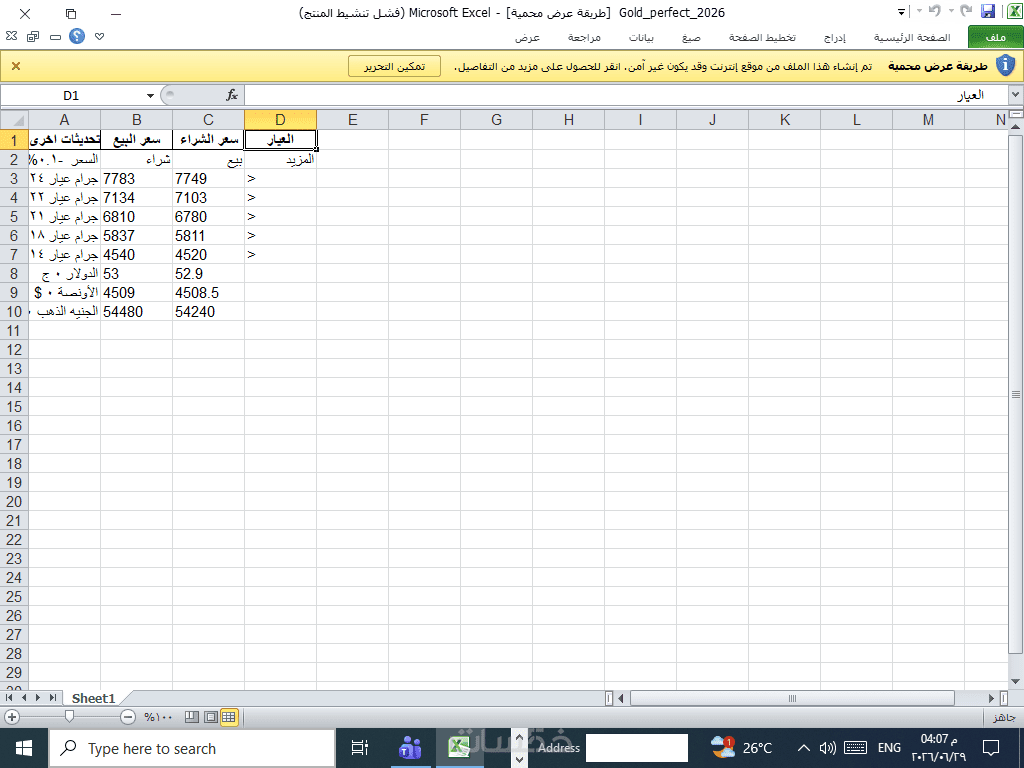Click the Redo arrow icon
The width and height of the screenshot is (1024, 768).
pyautogui.click(x=967, y=11)
